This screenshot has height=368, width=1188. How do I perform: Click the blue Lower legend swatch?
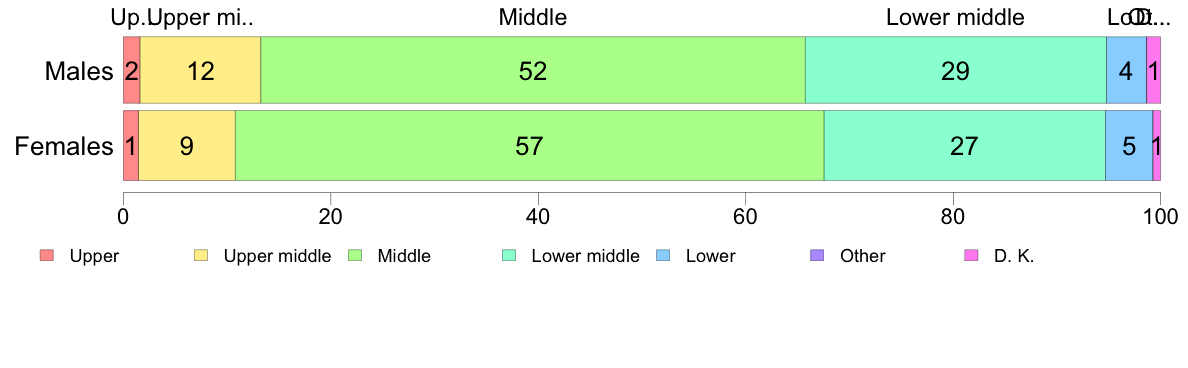tap(663, 256)
